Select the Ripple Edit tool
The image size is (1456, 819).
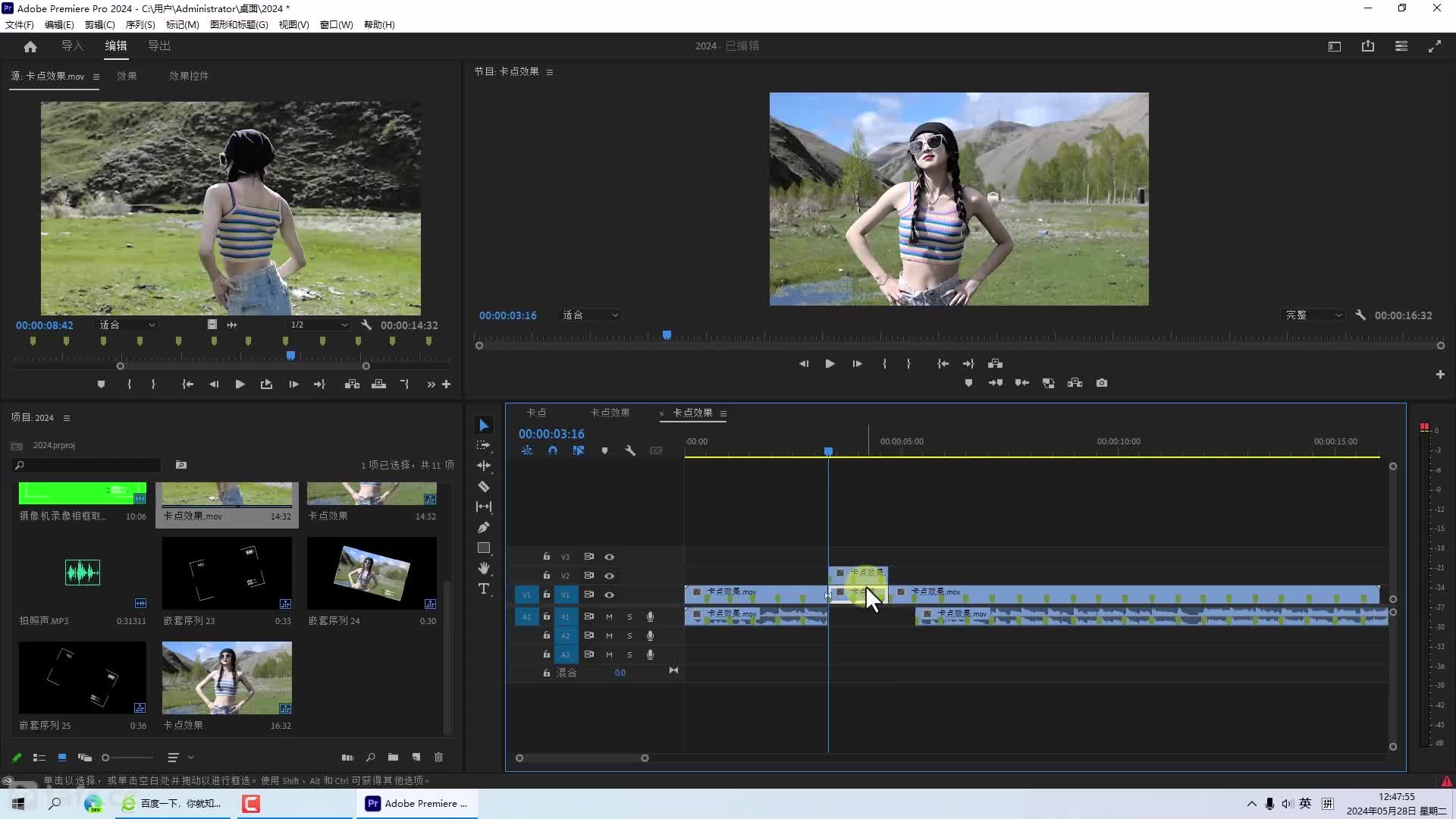tap(484, 466)
